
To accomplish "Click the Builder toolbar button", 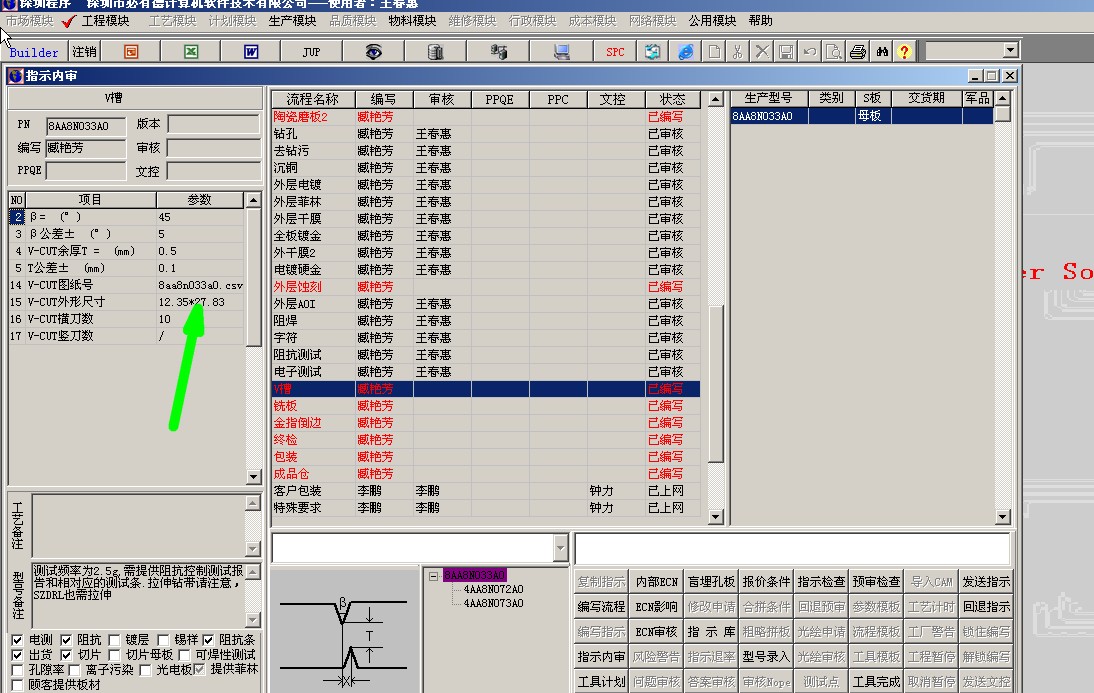I will coord(34,52).
